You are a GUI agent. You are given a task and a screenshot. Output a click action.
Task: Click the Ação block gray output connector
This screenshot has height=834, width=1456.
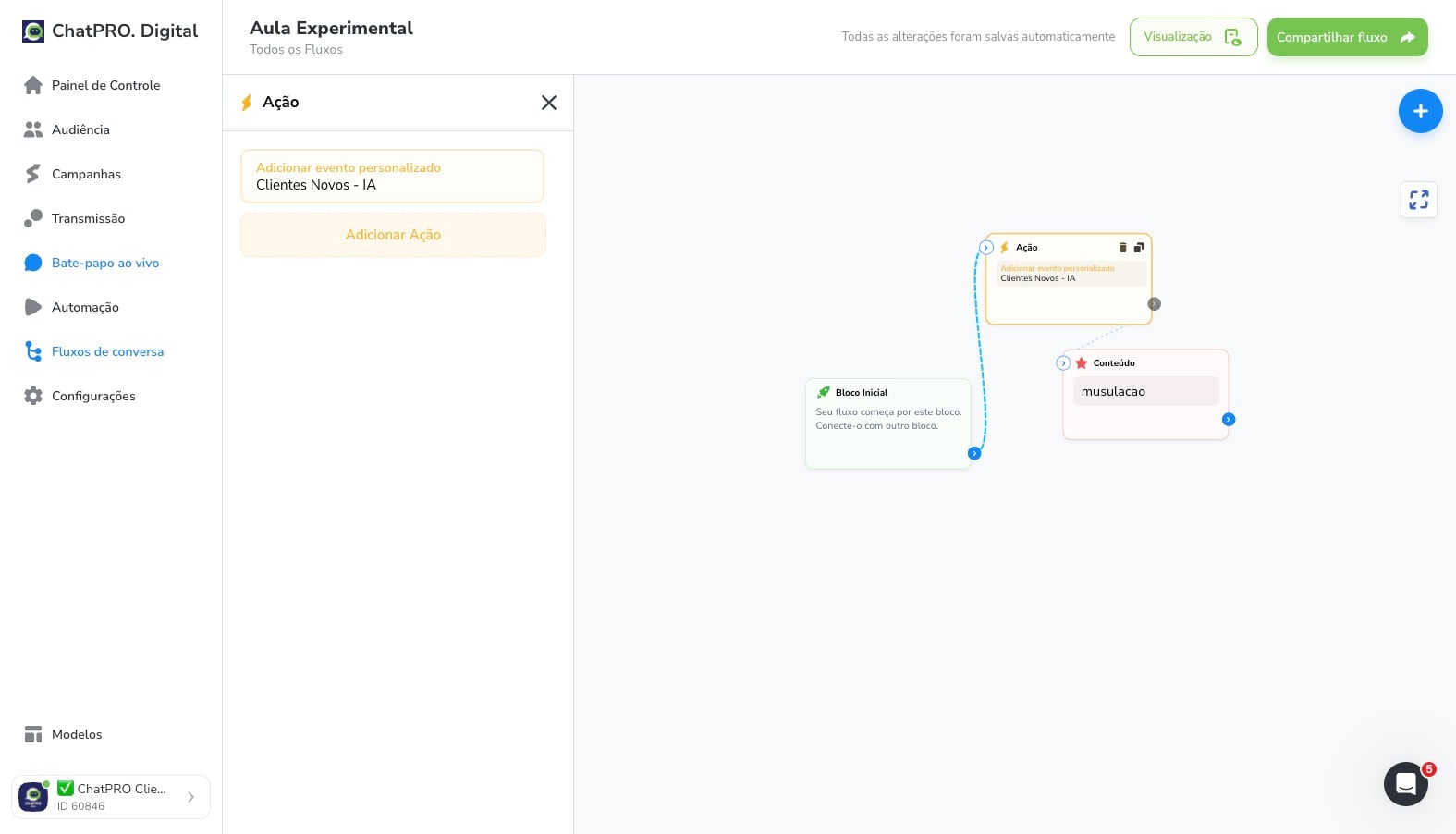[1154, 304]
